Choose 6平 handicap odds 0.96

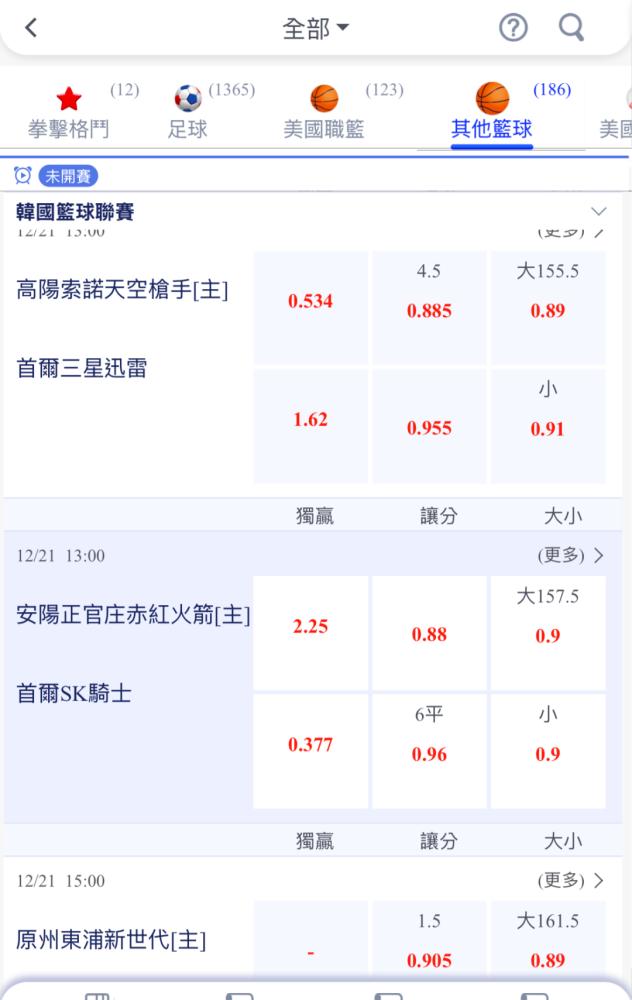(429, 751)
